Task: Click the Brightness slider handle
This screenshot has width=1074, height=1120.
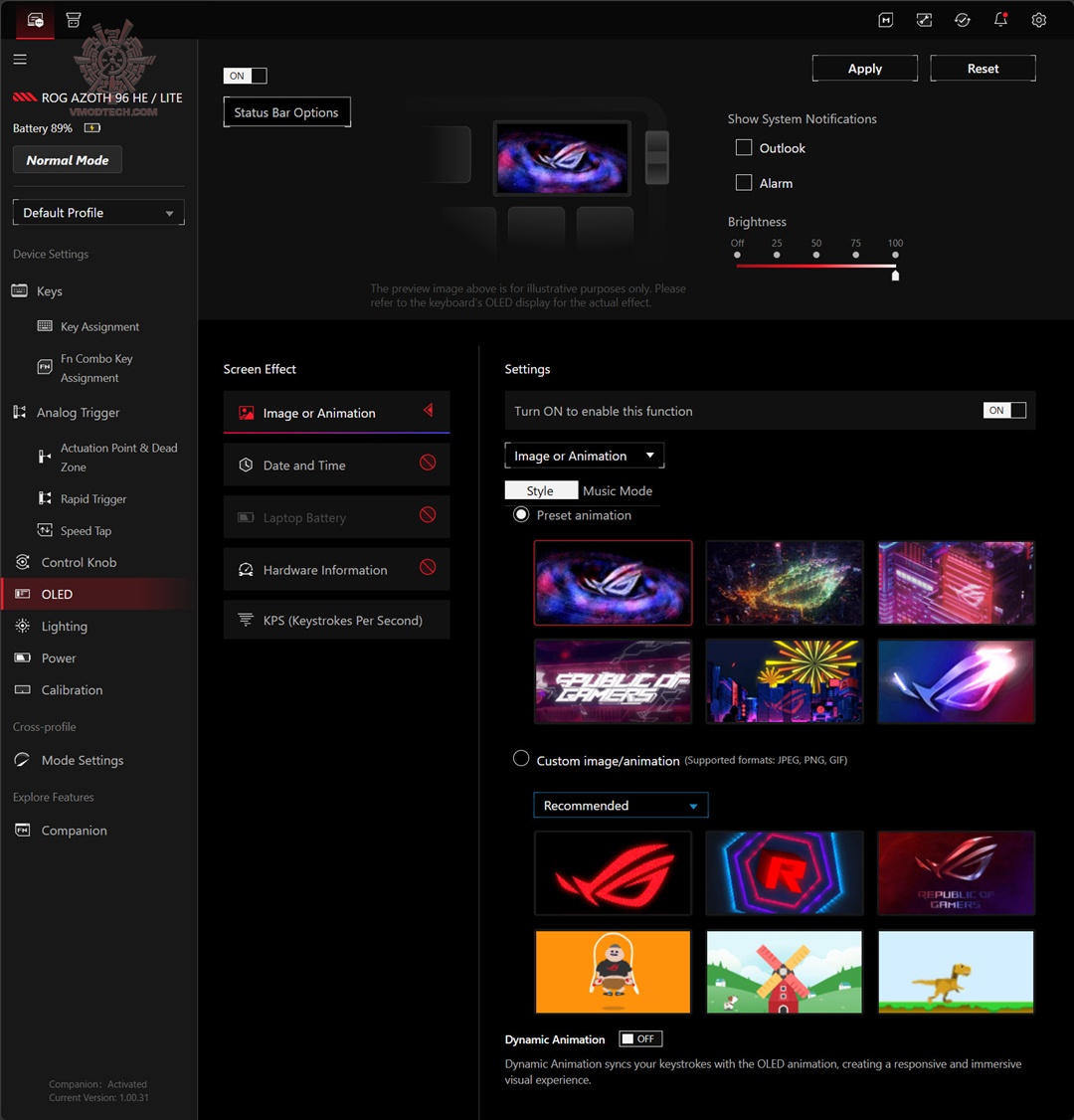Action: (895, 275)
